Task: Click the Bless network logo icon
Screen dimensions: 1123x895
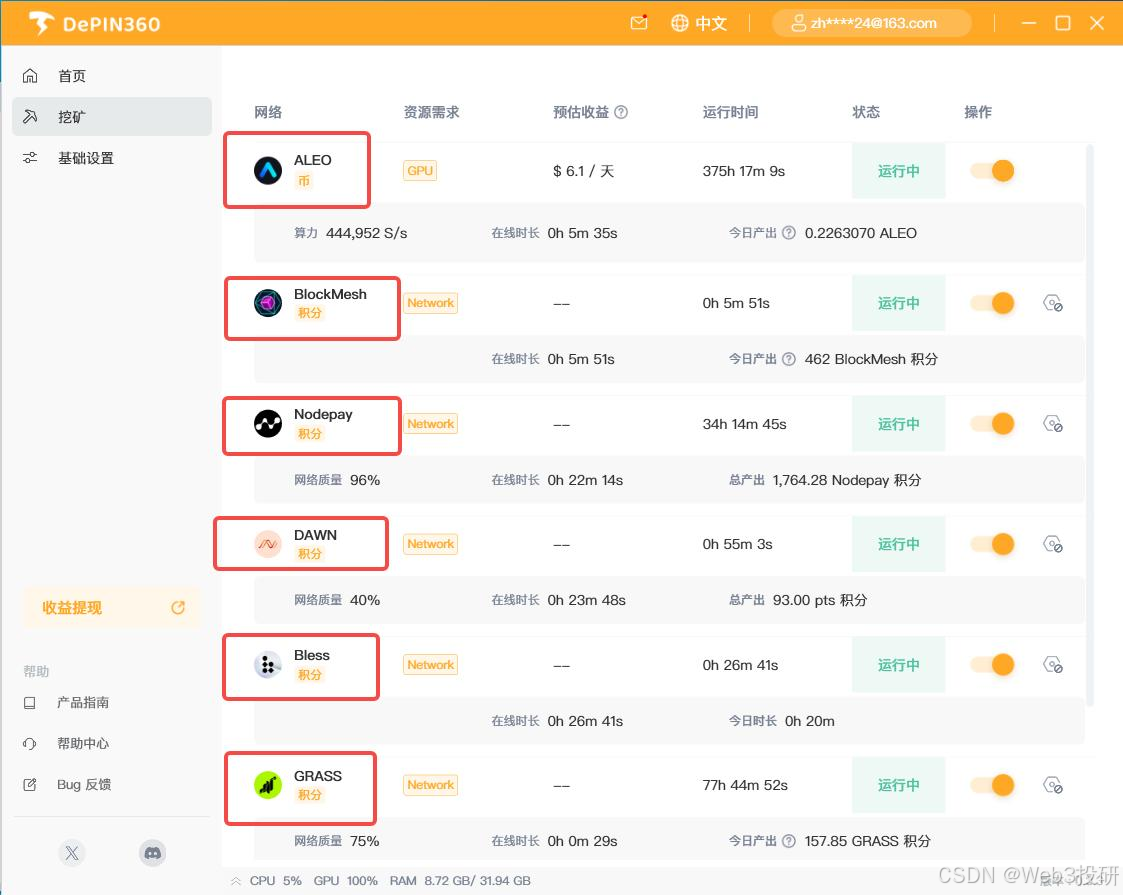Action: pos(268,665)
